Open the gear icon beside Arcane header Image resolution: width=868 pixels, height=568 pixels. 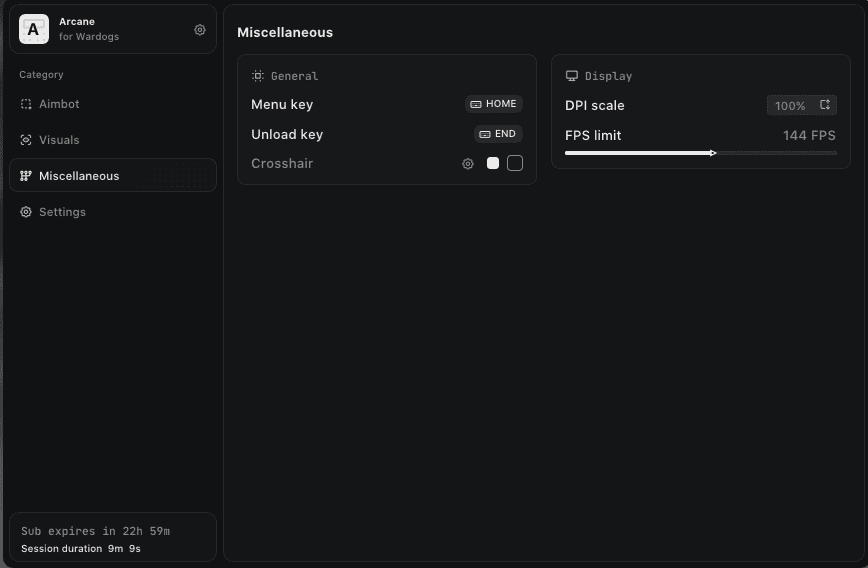(x=200, y=30)
